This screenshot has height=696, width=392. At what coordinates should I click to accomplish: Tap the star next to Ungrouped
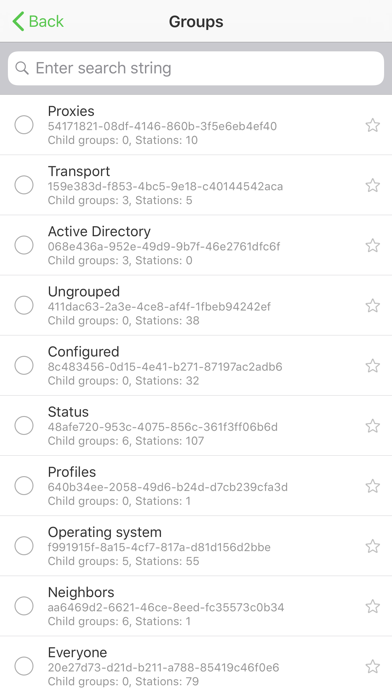372,305
